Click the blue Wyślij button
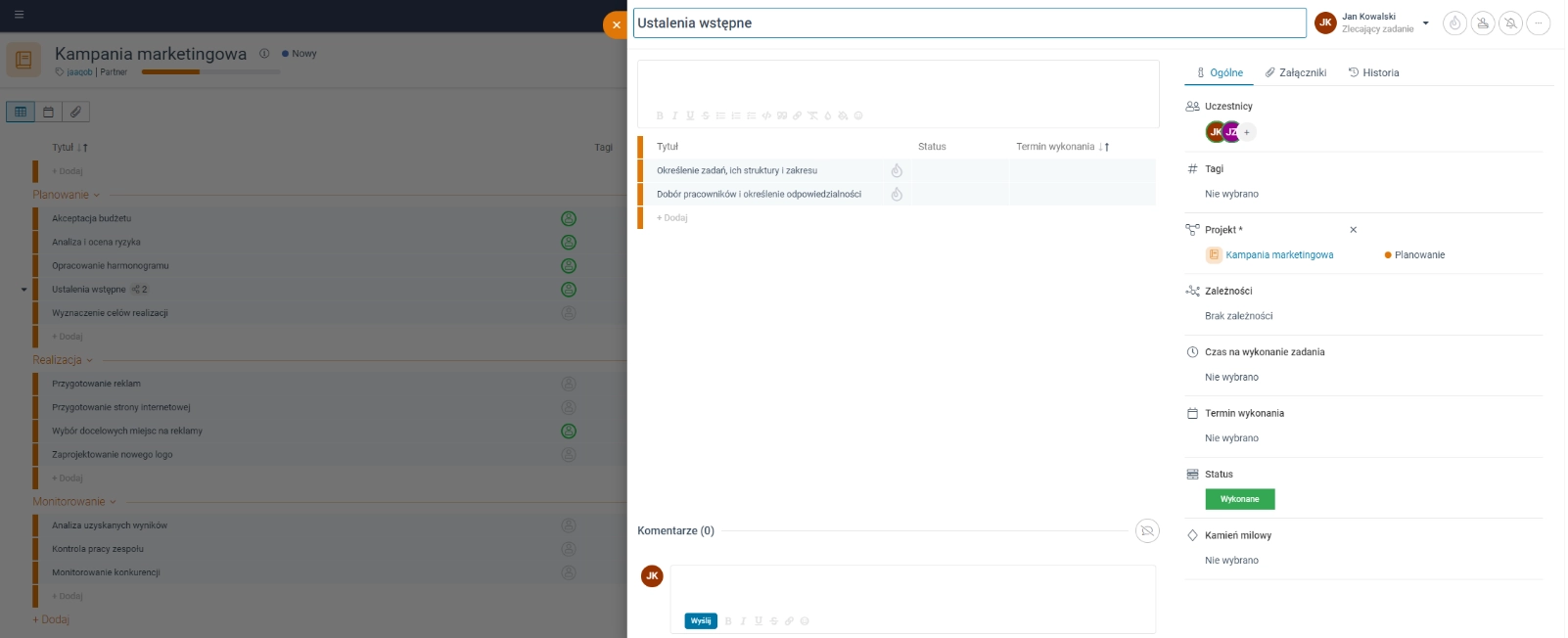This screenshot has height=638, width=1568. 701,620
